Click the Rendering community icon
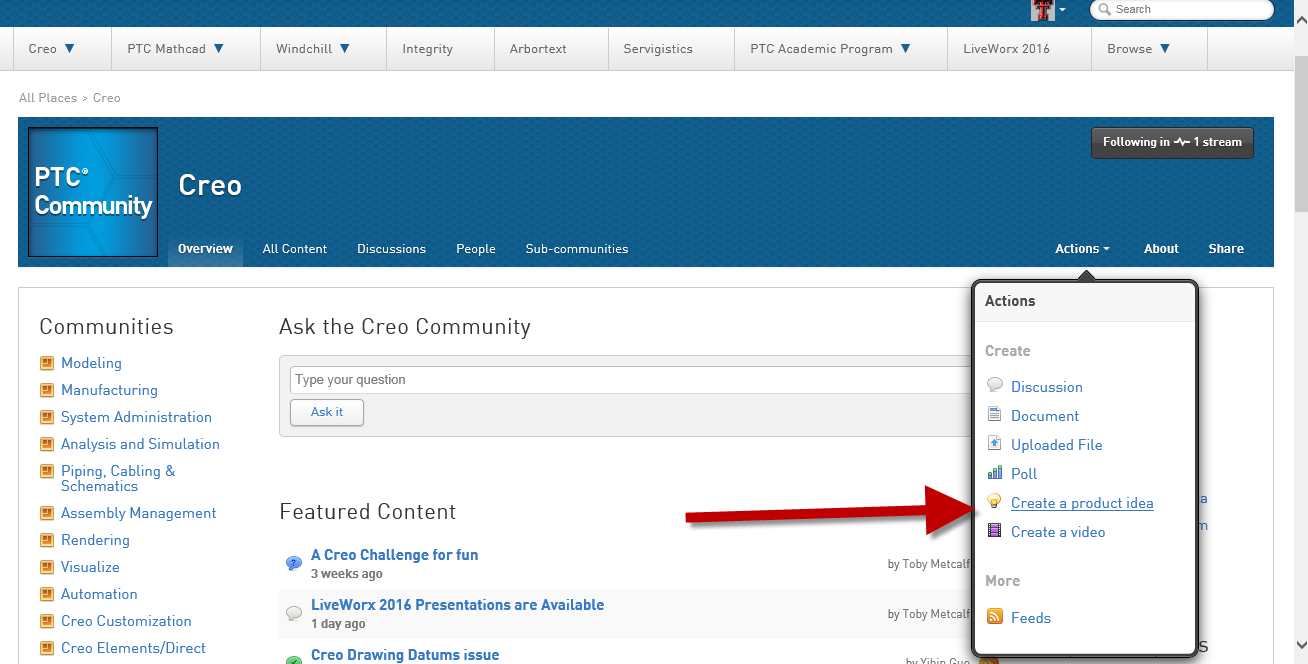This screenshot has width=1308, height=664. click(46, 540)
